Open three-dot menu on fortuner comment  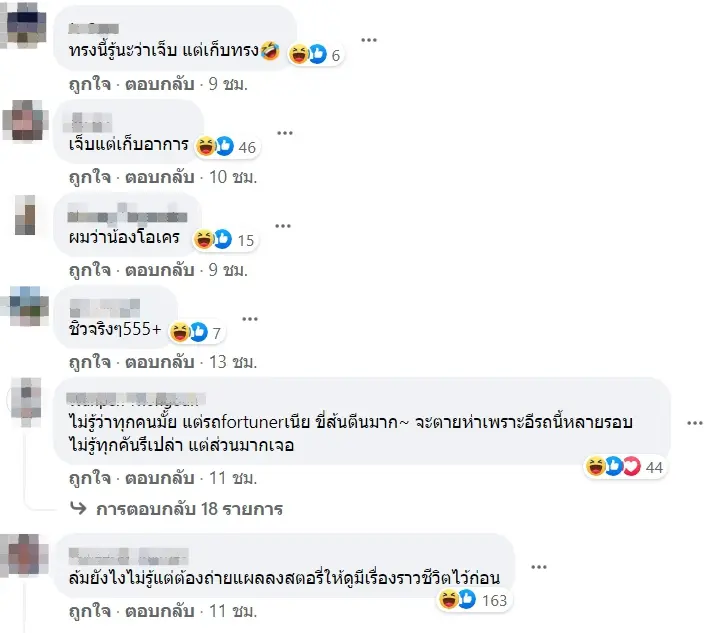[694, 423]
